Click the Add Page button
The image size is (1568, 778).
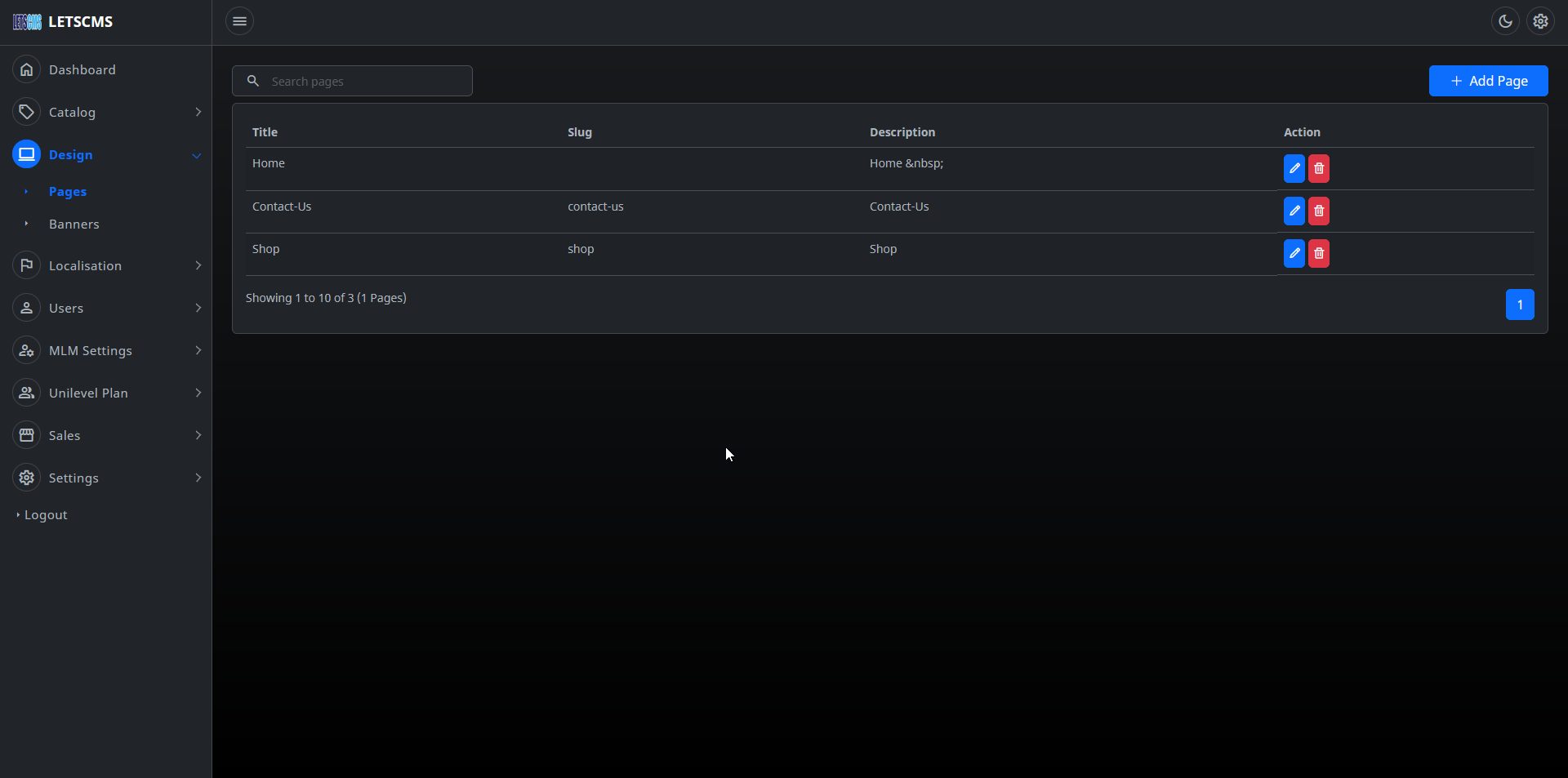point(1488,81)
